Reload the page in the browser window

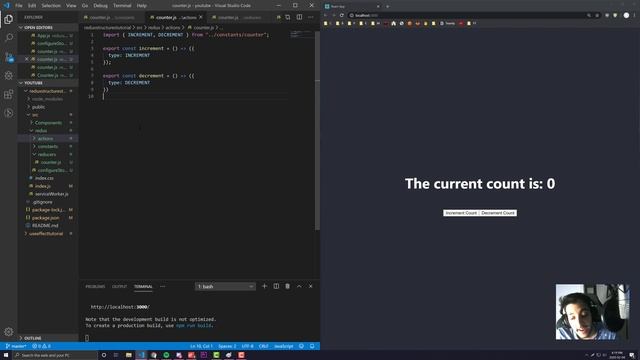pos(341,15)
